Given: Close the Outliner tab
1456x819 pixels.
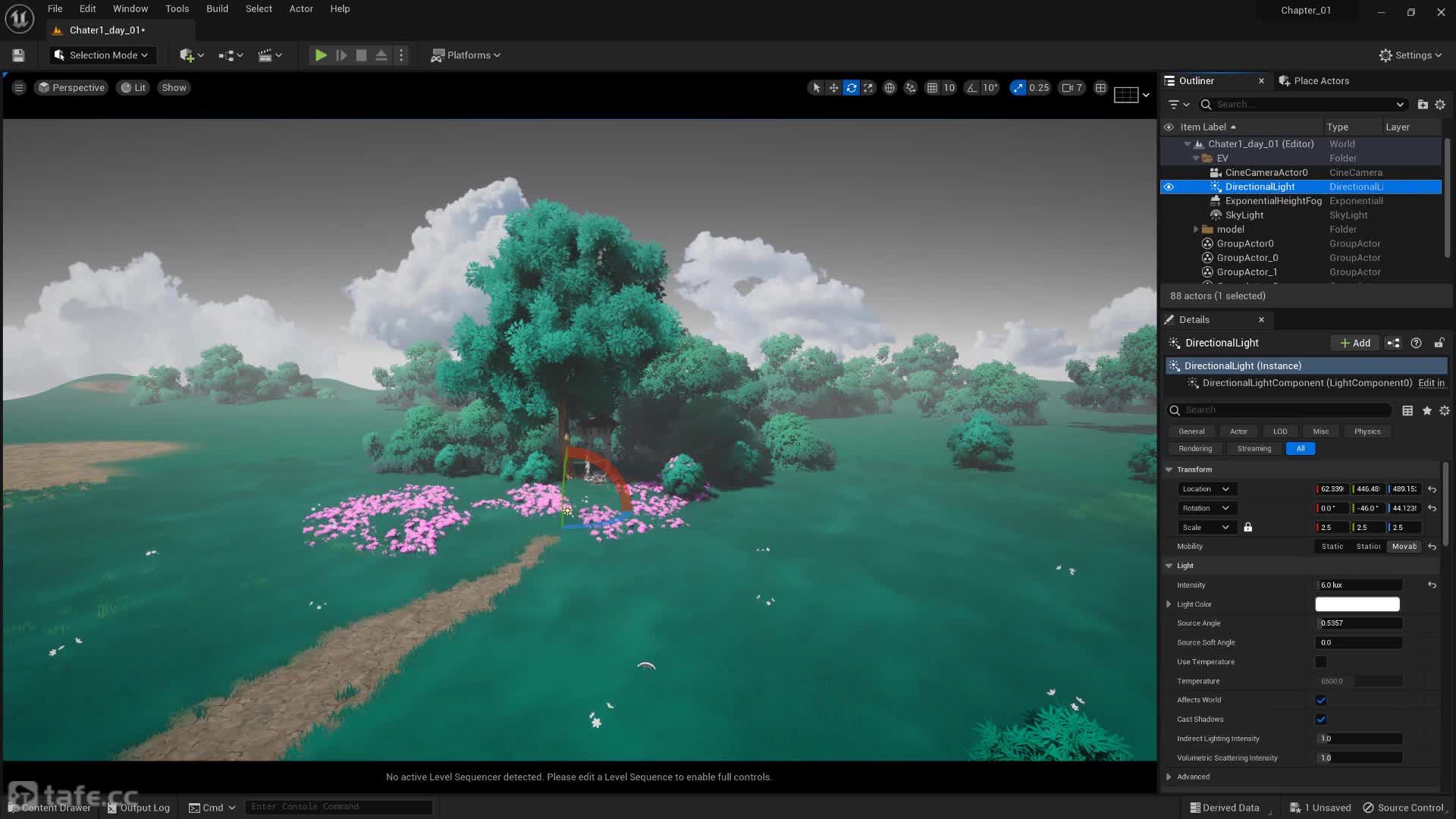Looking at the screenshot, I should click(x=1261, y=81).
